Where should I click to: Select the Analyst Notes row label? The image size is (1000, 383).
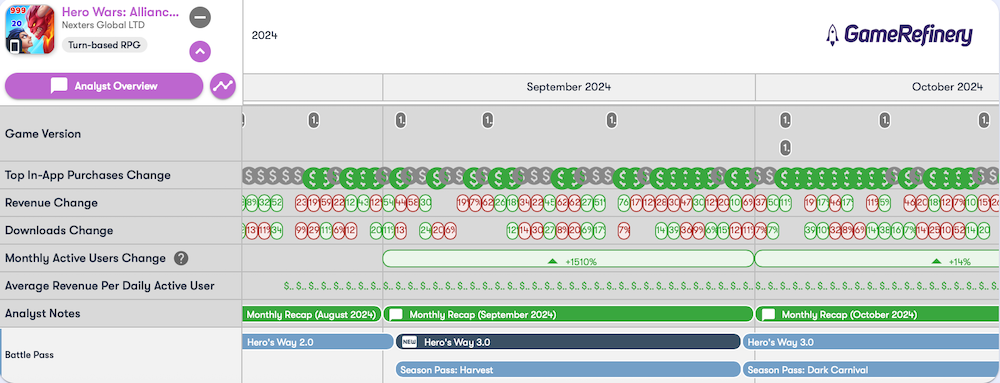click(43, 314)
